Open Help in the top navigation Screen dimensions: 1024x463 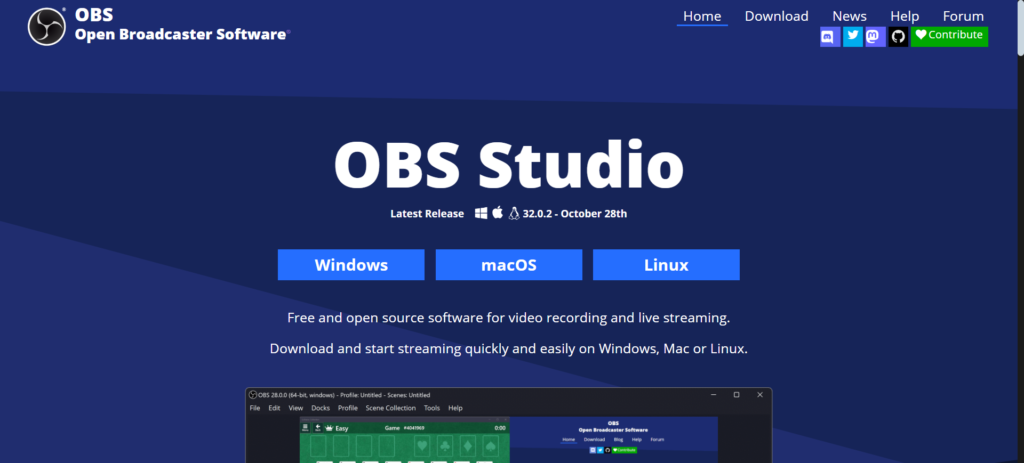(904, 16)
